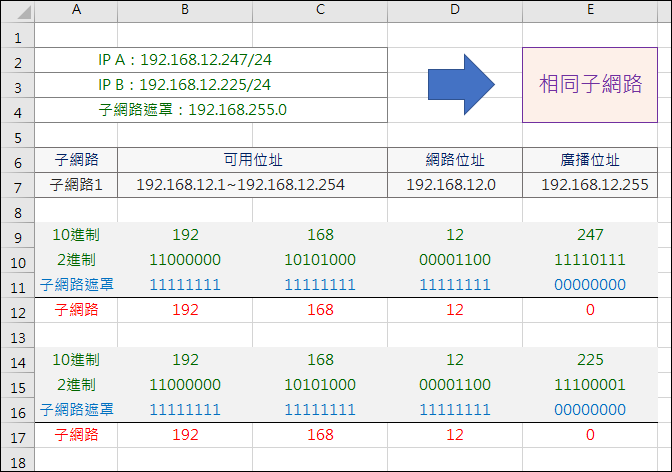The height and width of the screenshot is (472, 672).
Task: Select red 子網路 label in row 17
Action: (x=76, y=435)
